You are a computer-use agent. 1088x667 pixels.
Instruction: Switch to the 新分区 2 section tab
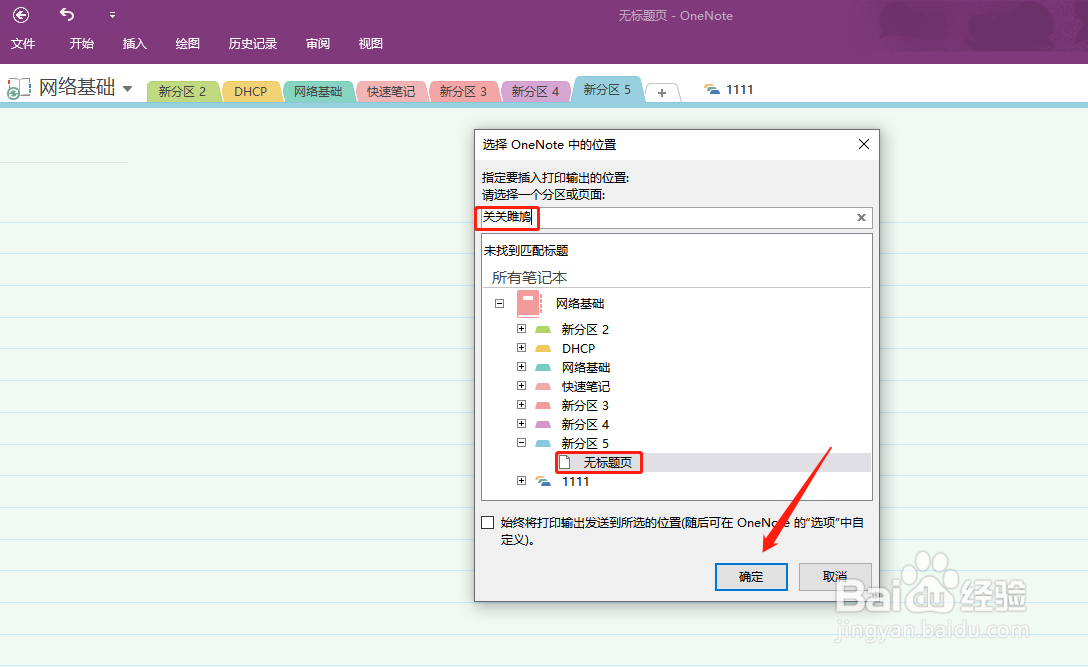click(183, 91)
